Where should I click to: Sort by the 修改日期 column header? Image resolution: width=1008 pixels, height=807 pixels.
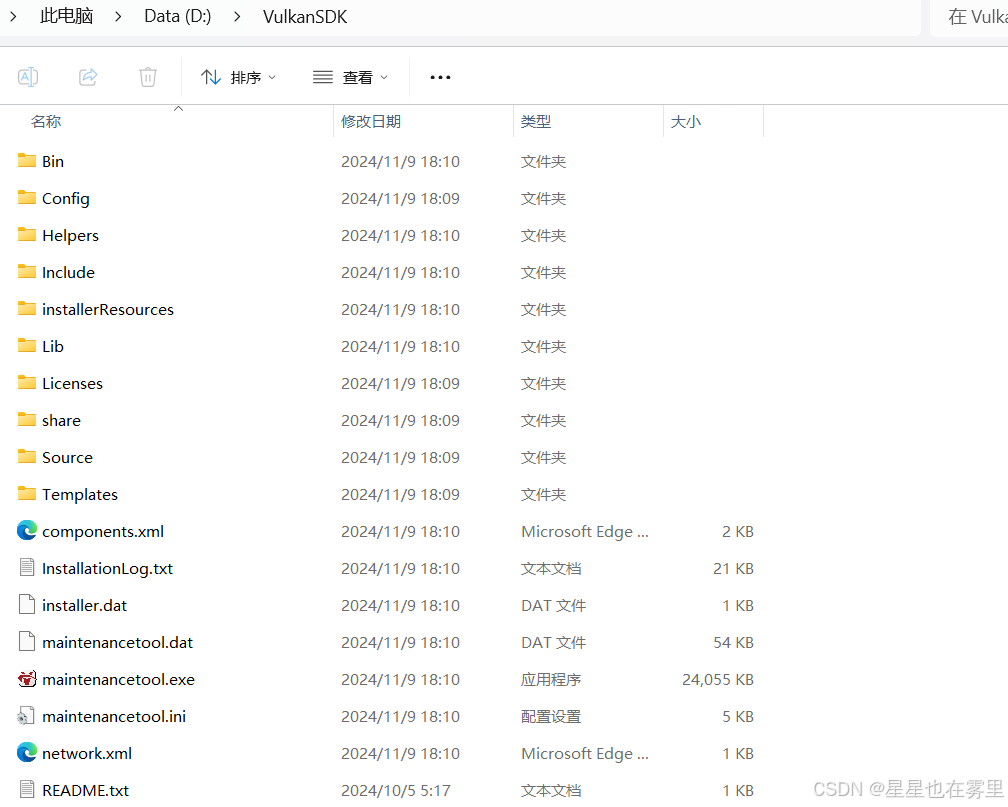pos(371,122)
